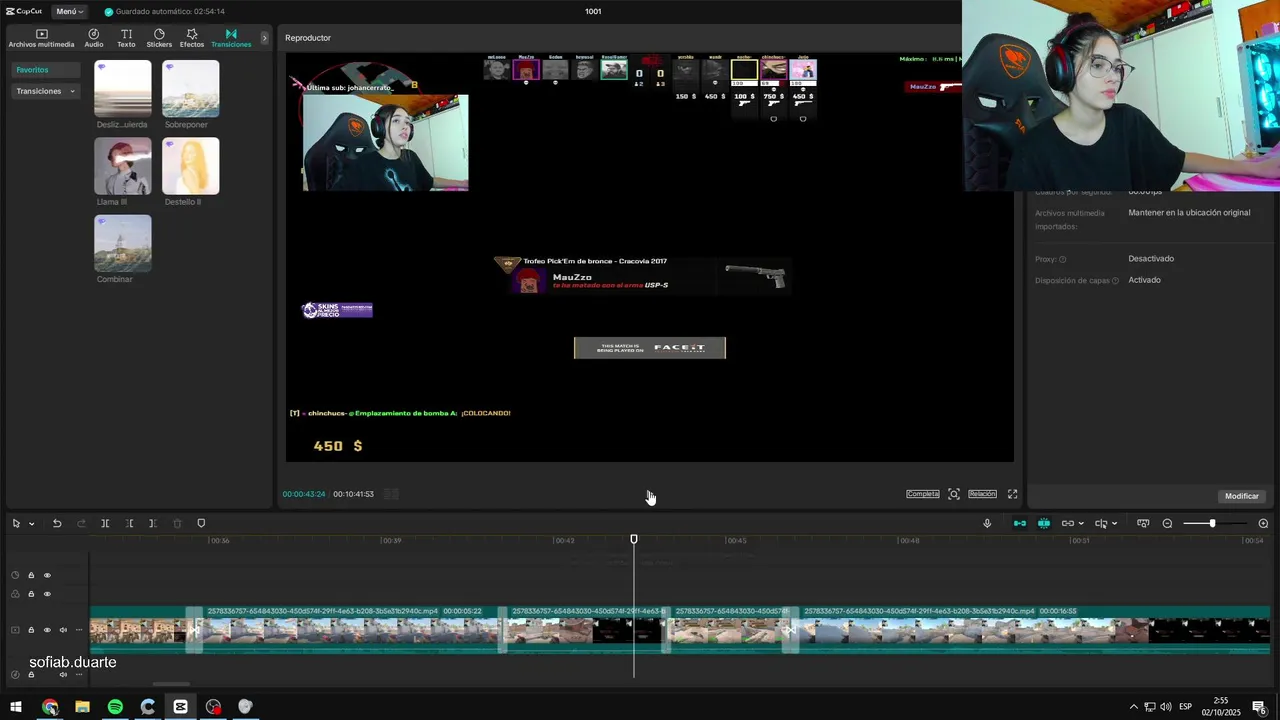Click the timeline caption/screen icon

pos(1142,523)
